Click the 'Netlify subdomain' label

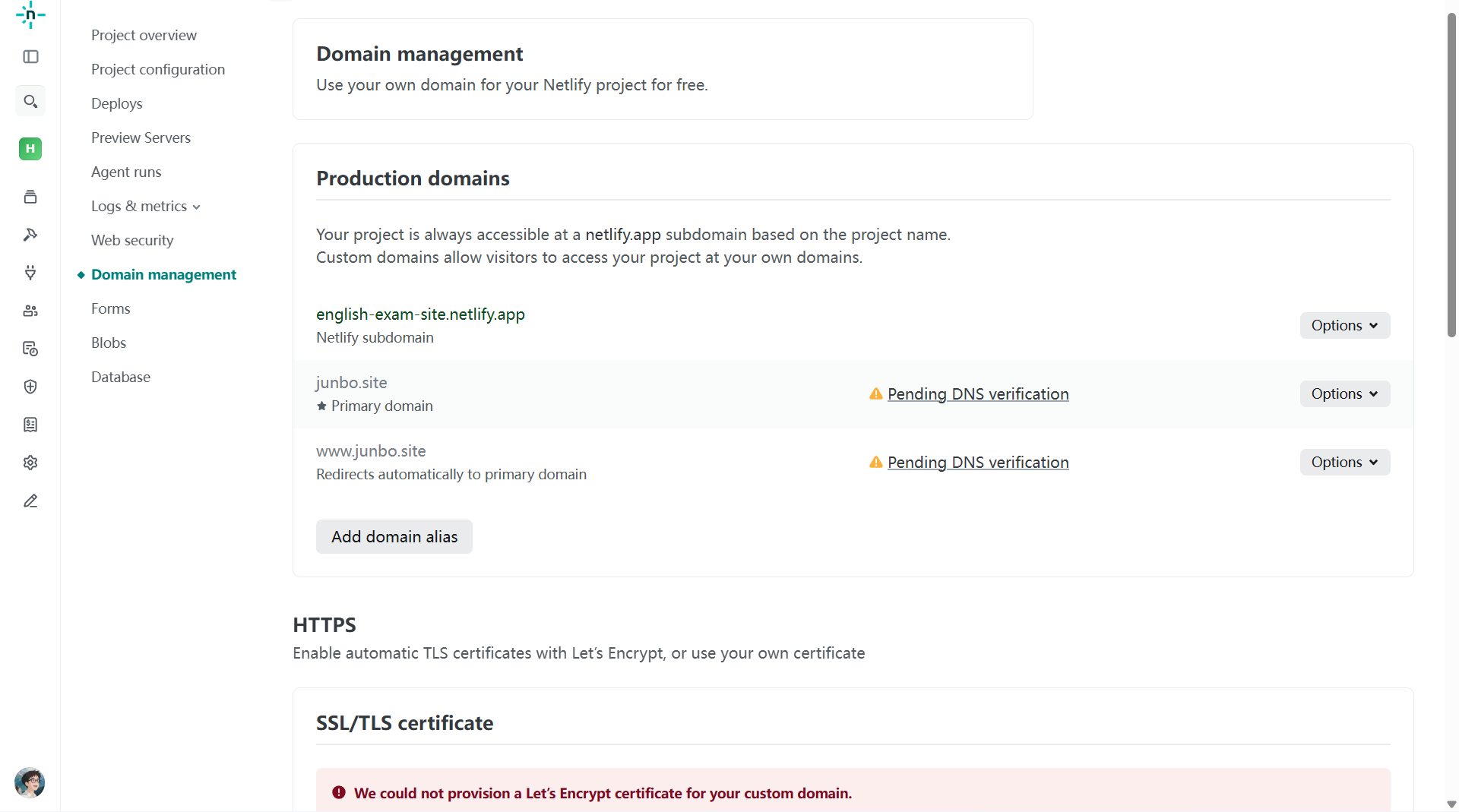[x=375, y=337]
